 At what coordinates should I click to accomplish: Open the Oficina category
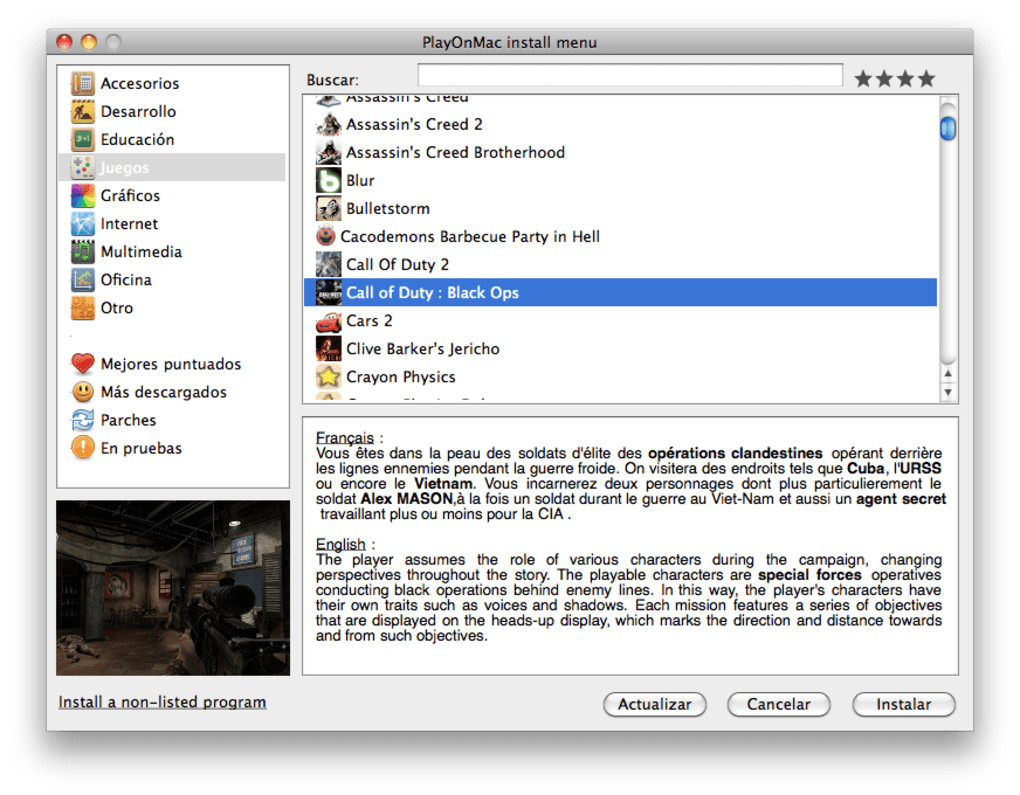(172, 279)
